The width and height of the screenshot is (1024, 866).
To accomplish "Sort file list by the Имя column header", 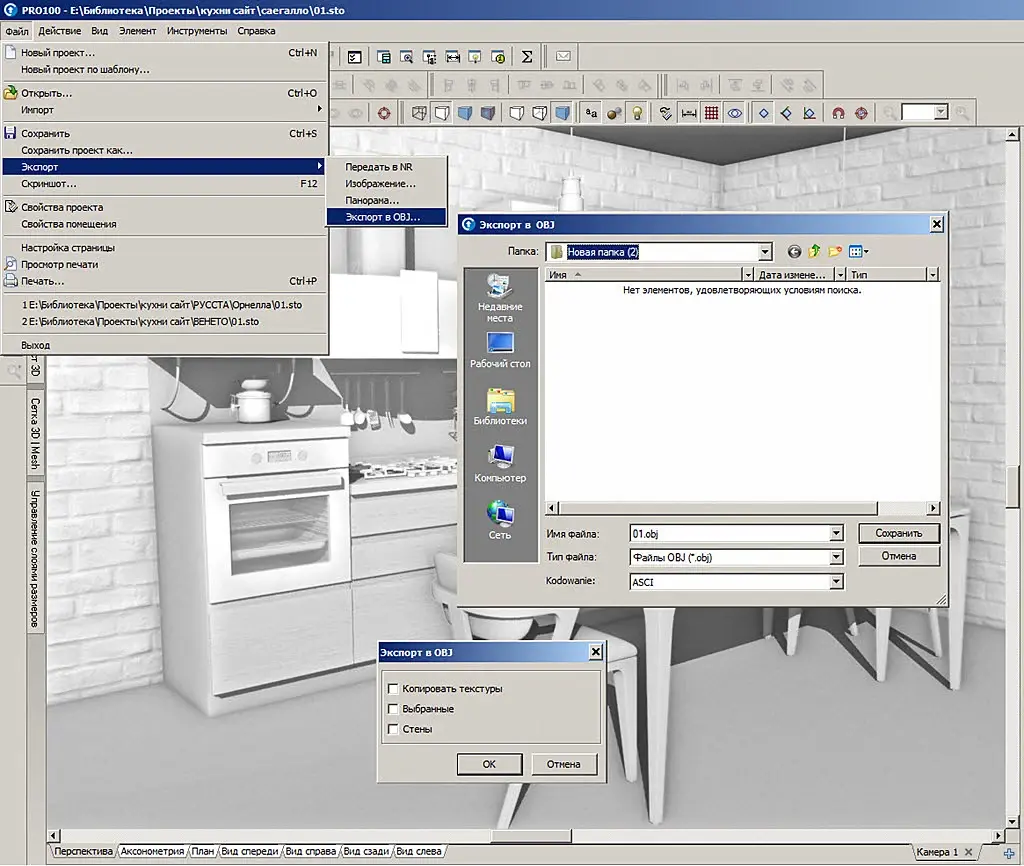I will (x=643, y=275).
